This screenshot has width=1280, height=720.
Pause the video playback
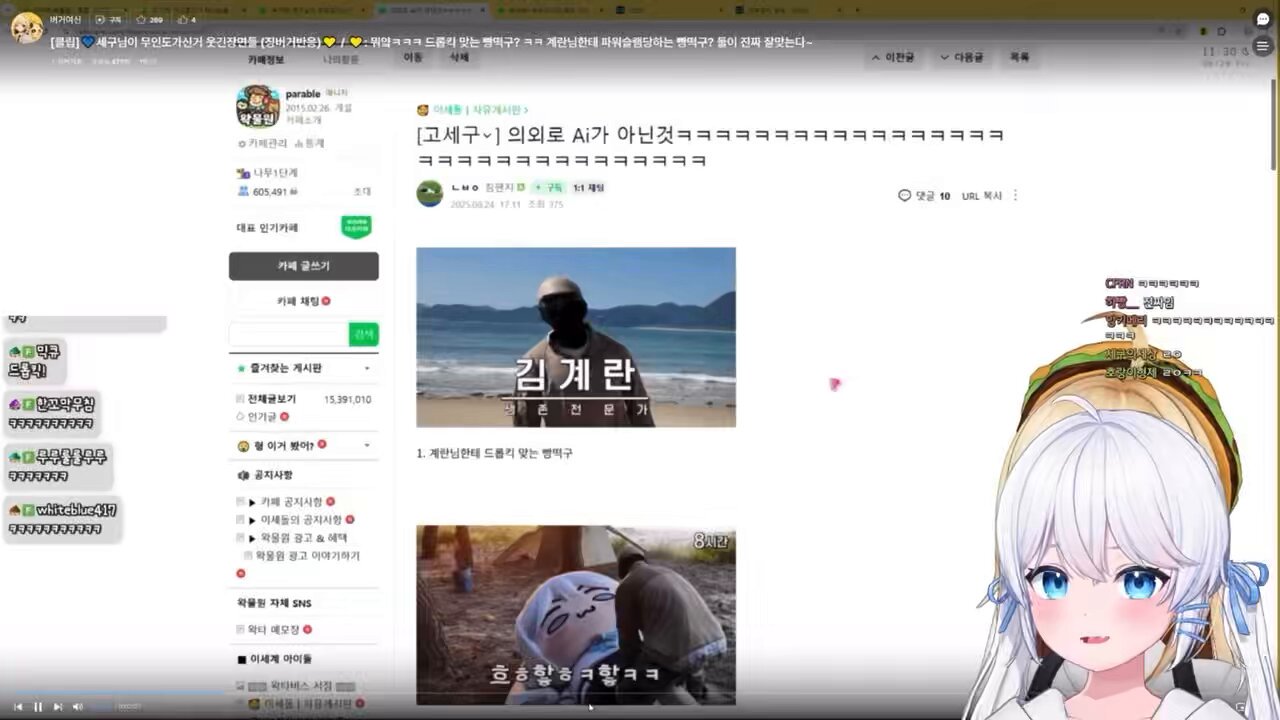click(x=38, y=706)
